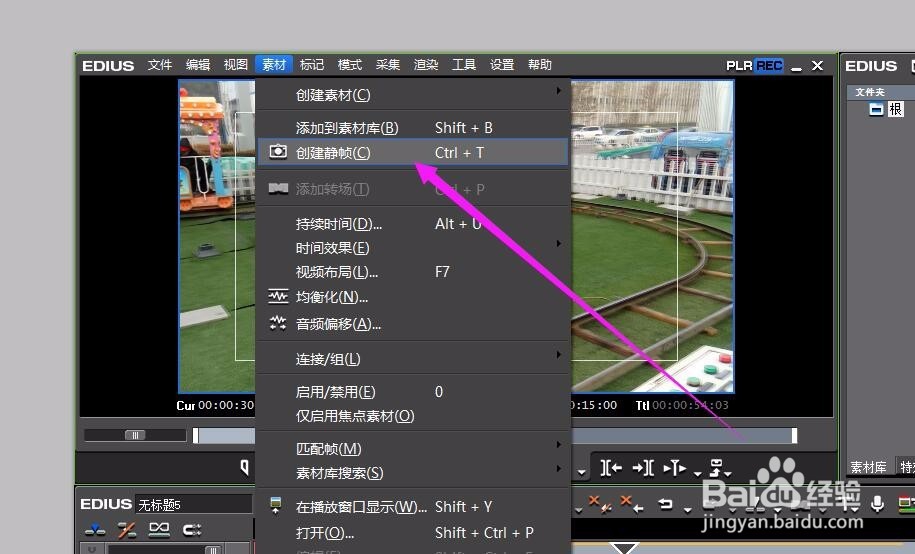
Task: Open dropdown arrow next to play In/Out icon
Action: [698, 473]
